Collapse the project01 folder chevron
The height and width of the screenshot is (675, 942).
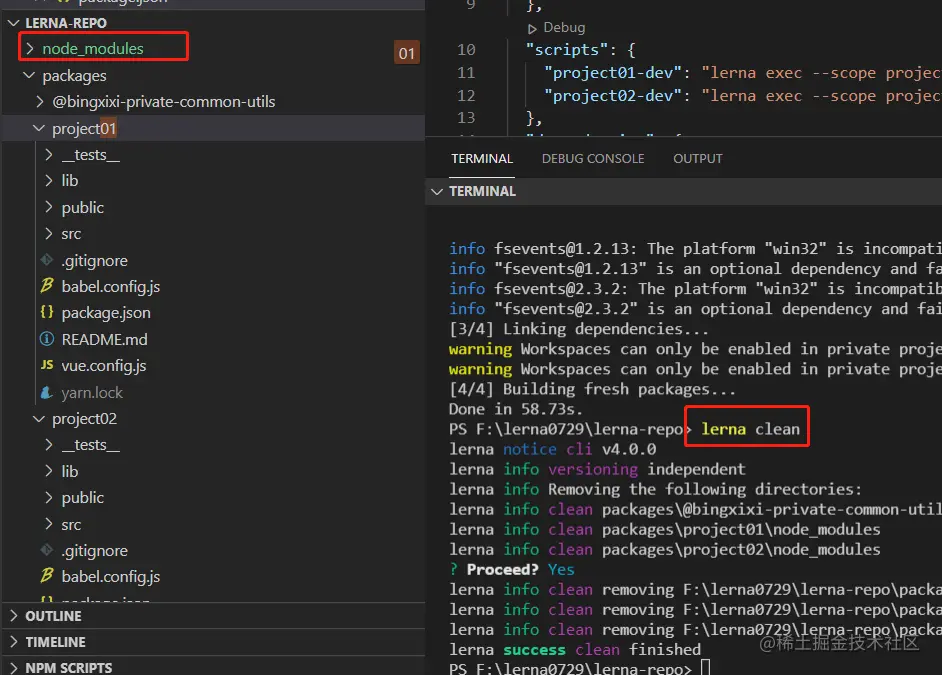tap(39, 128)
